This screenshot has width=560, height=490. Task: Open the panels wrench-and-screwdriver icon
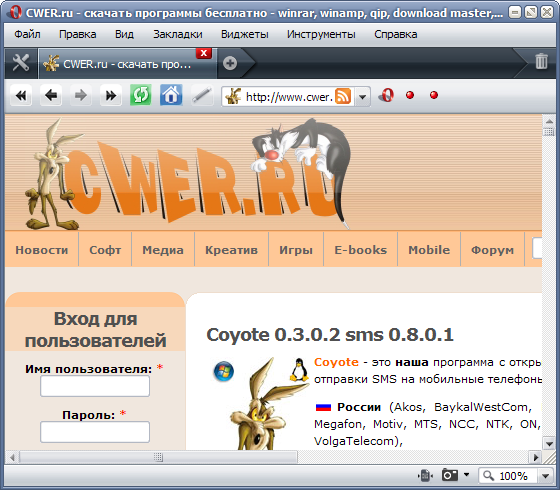21,63
